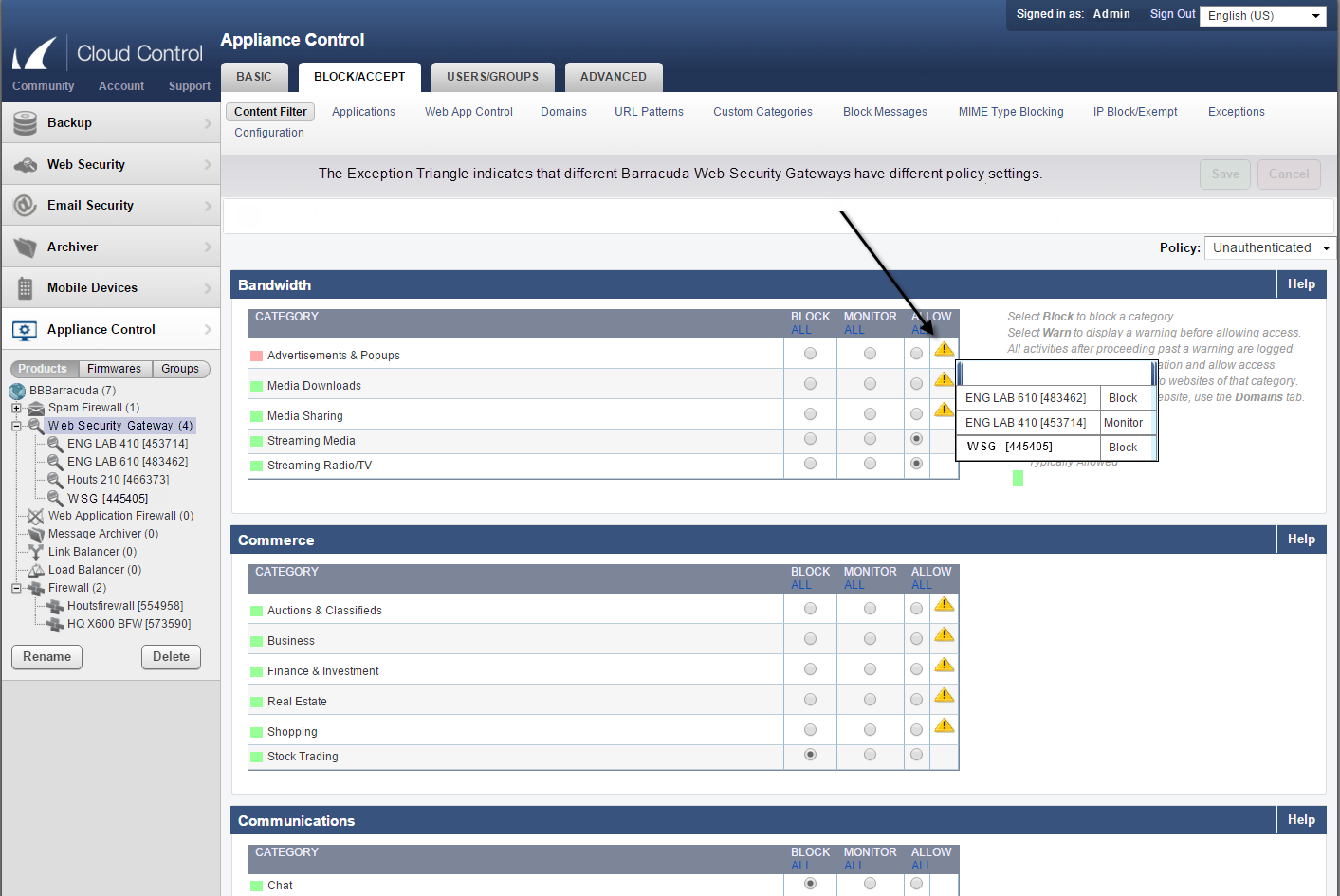Click the Message Archiver tree icon
This screenshot has height=896, width=1340.
point(36,534)
